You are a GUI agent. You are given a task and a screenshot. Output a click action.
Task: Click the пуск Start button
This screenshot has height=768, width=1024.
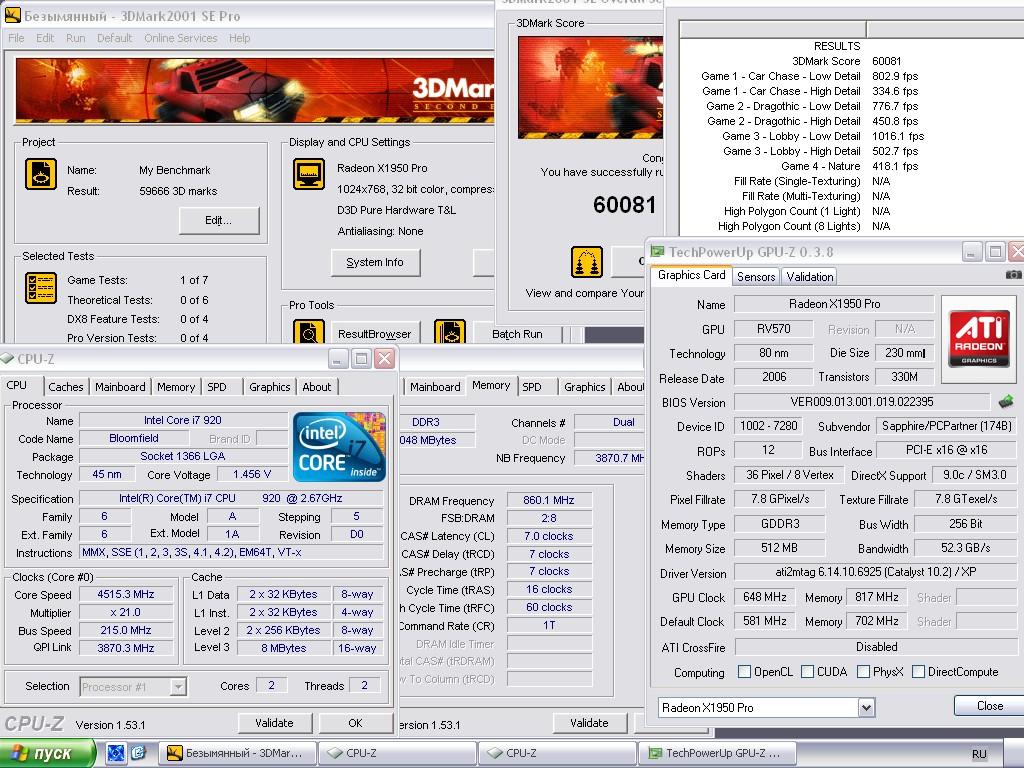click(48, 753)
